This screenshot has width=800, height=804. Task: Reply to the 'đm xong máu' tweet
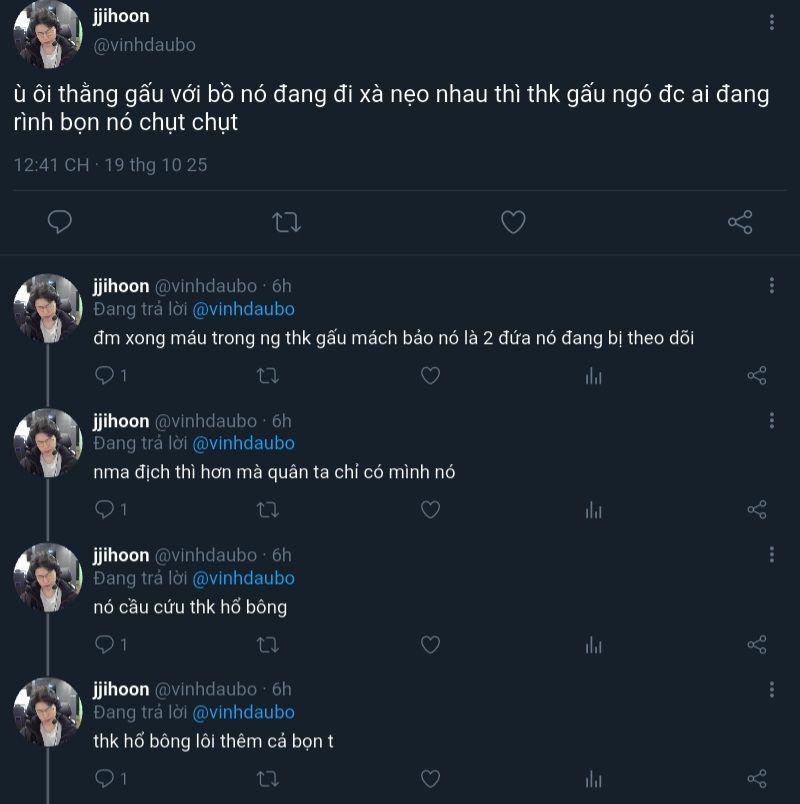point(105,375)
